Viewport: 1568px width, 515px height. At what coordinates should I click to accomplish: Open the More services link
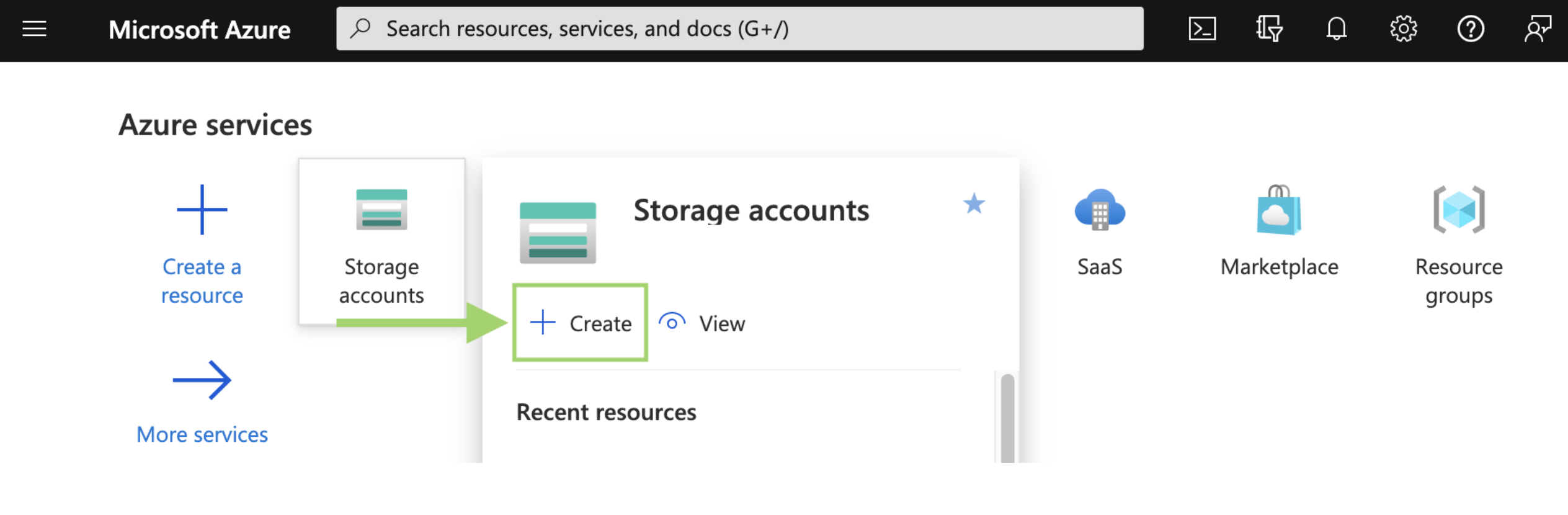[x=202, y=435]
